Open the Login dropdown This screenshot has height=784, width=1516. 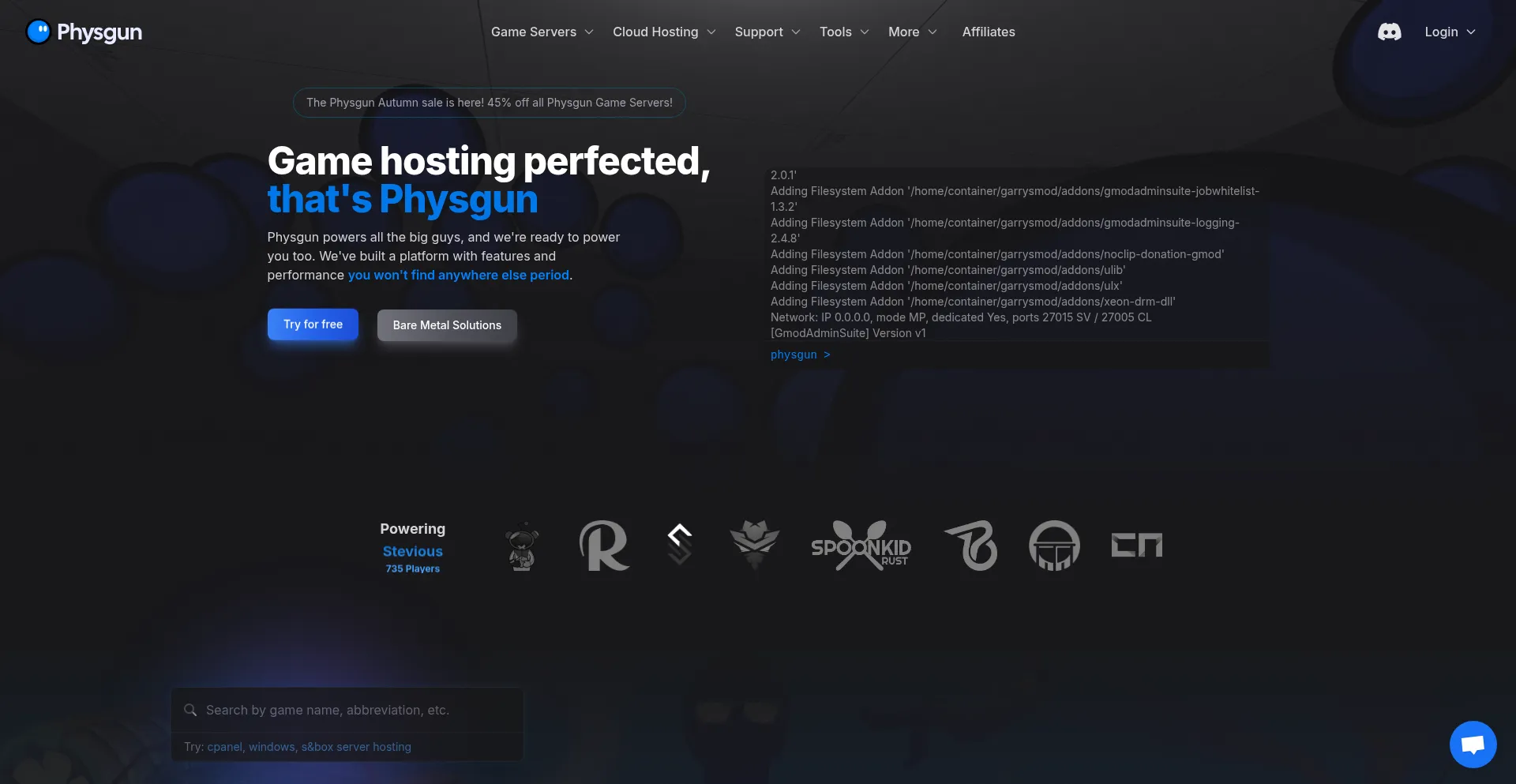(1450, 32)
